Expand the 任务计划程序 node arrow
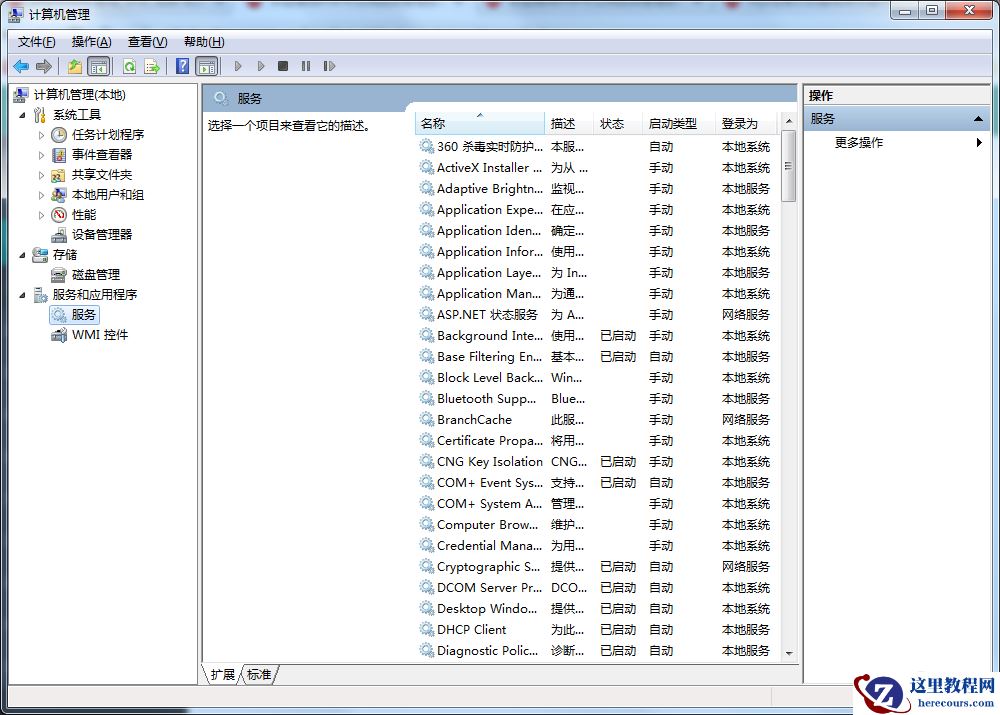This screenshot has height=715, width=1000. pyautogui.click(x=41, y=135)
